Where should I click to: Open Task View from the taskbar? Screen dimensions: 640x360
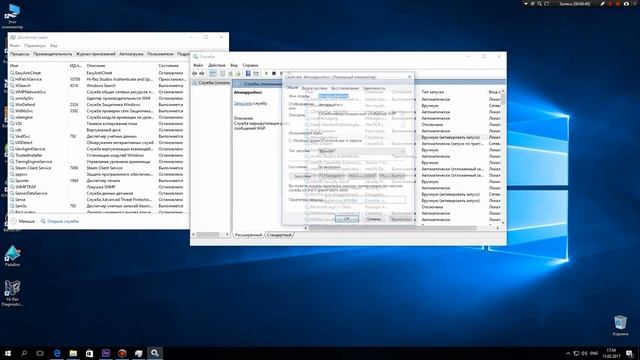click(x=40, y=353)
